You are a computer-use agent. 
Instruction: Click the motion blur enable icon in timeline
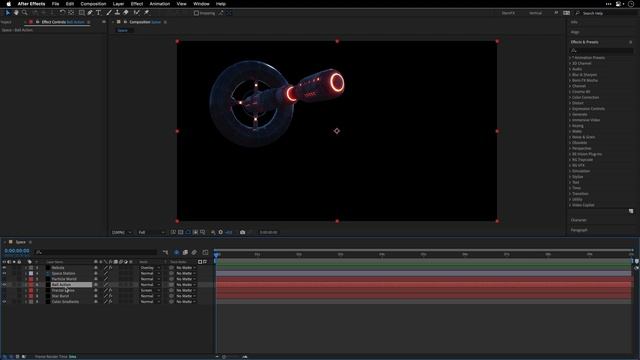tap(195, 252)
